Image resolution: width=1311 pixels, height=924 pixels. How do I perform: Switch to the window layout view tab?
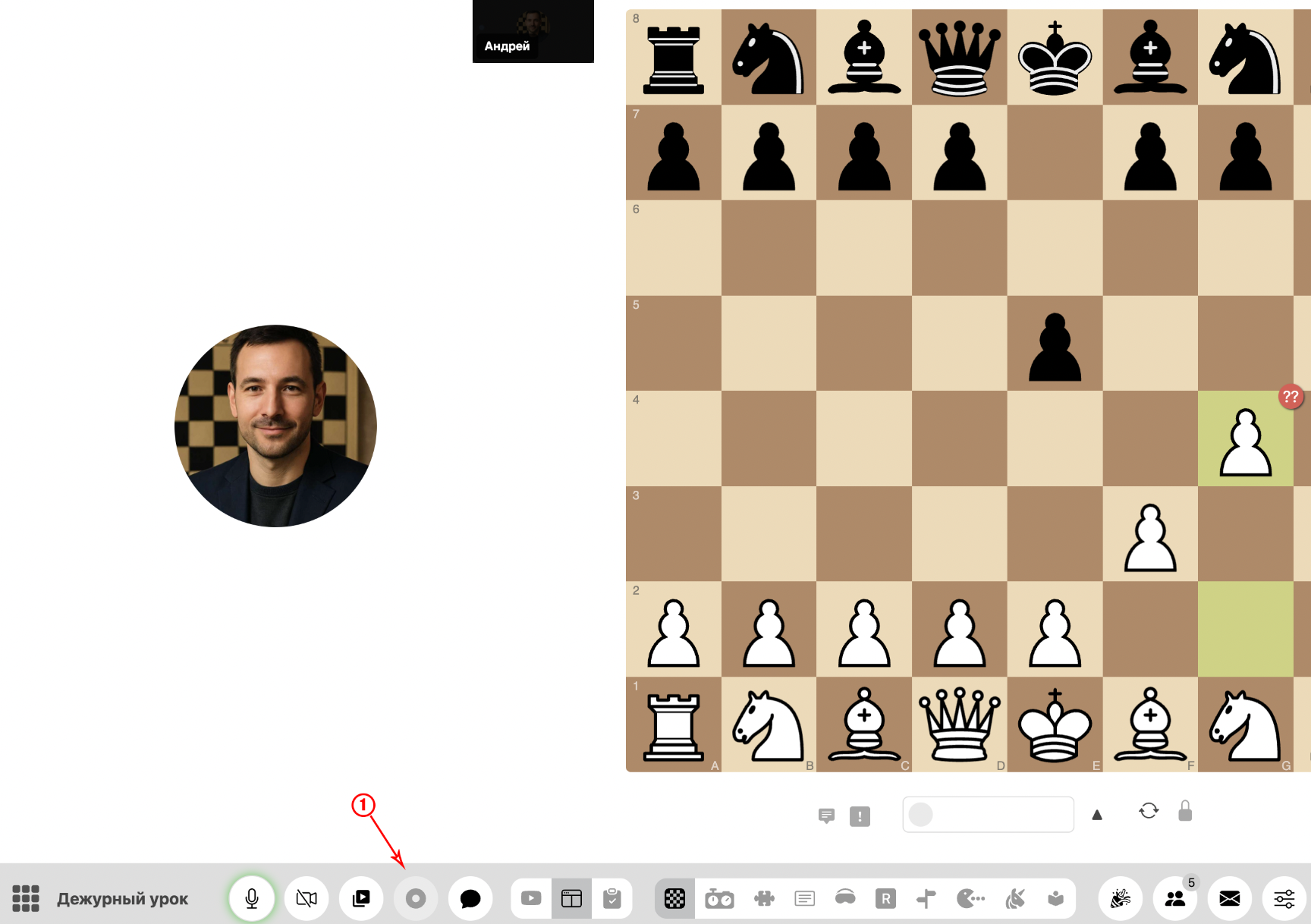571,898
